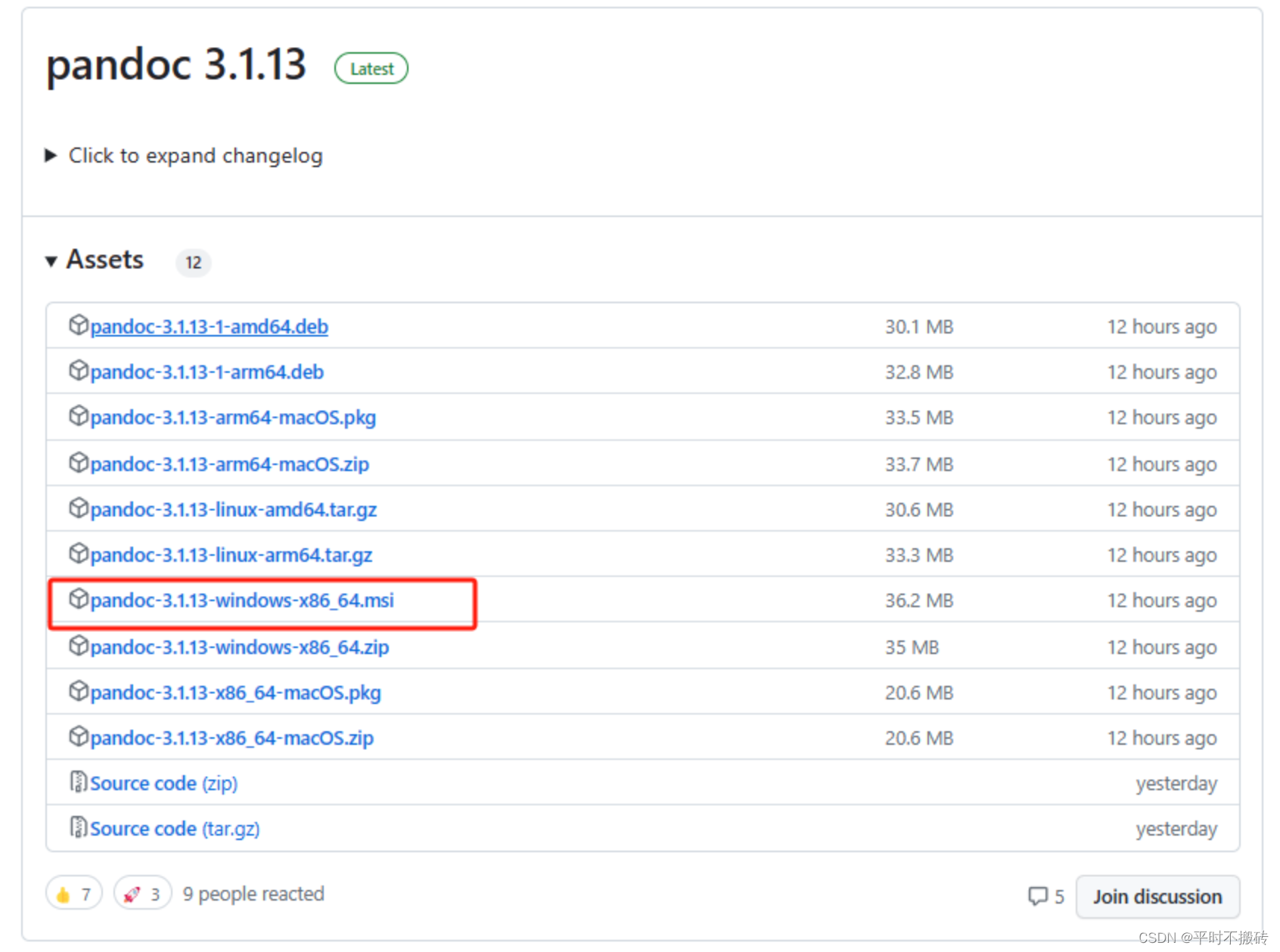Click the 5 next to the comment icon
The height and width of the screenshot is (952, 1280).
pos(1061,896)
